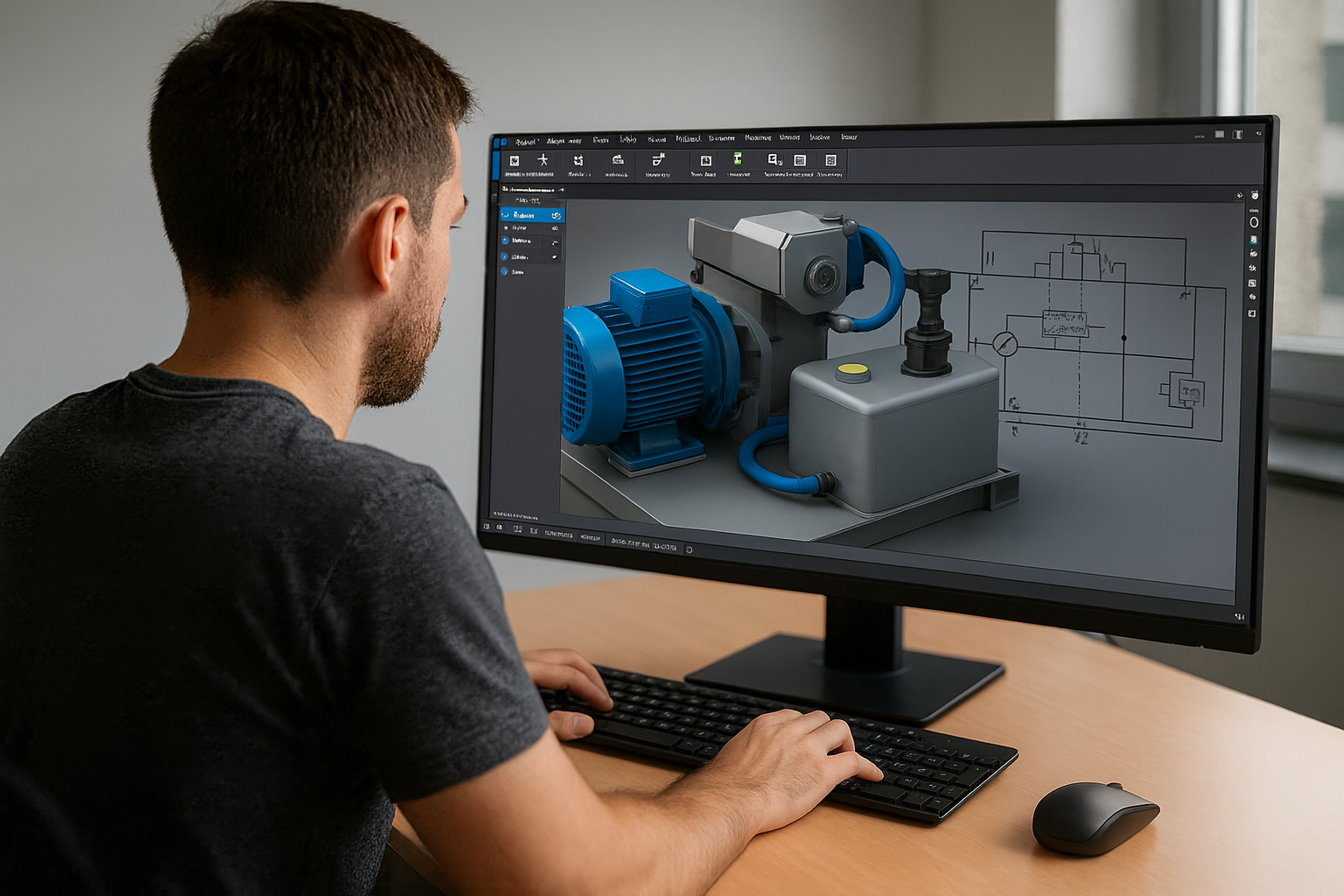This screenshot has height=896, width=1344.
Task: Open the collapsed field above the model tree
Action: click(528, 201)
